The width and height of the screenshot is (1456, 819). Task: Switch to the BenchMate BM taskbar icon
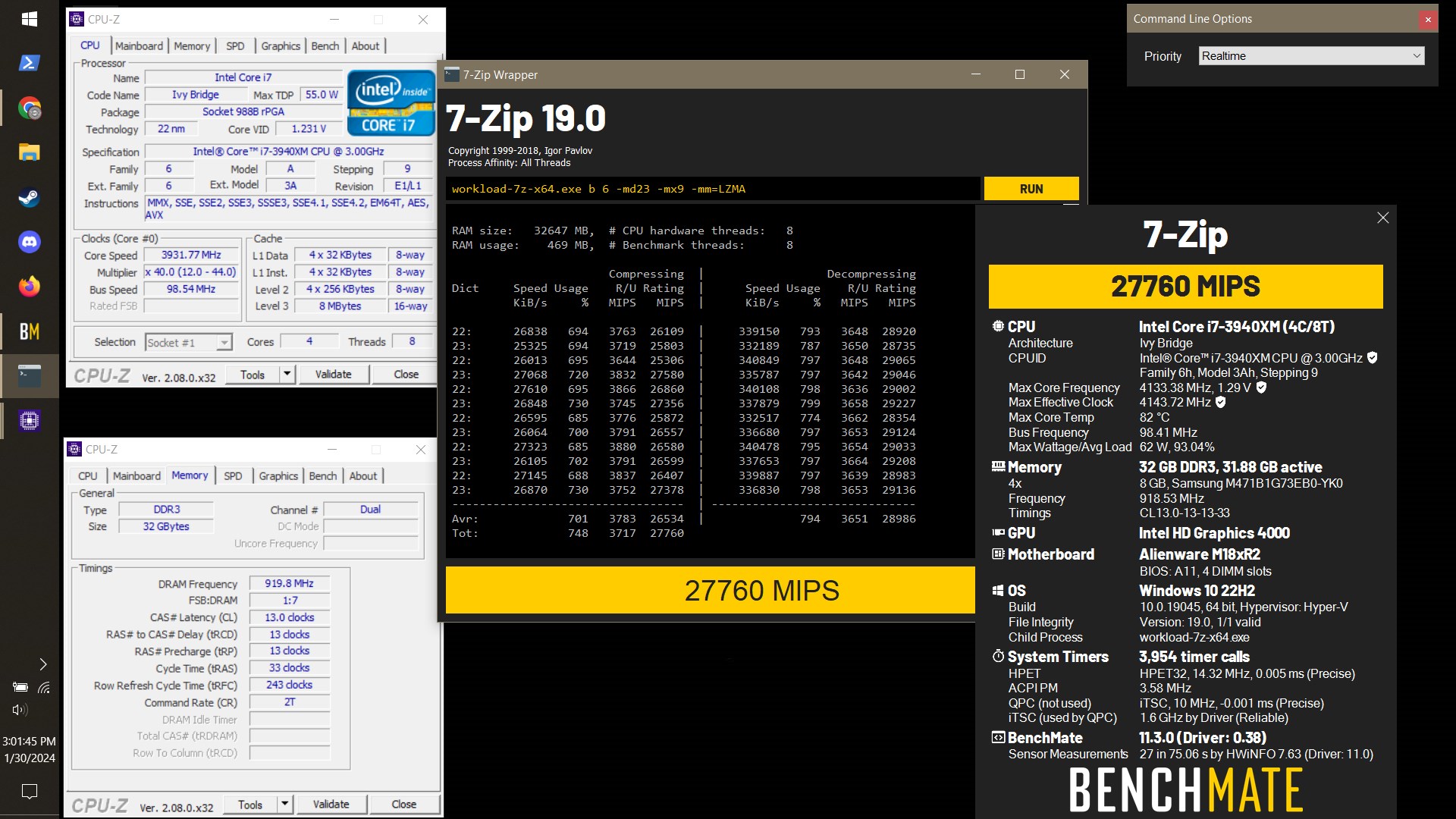(x=30, y=331)
